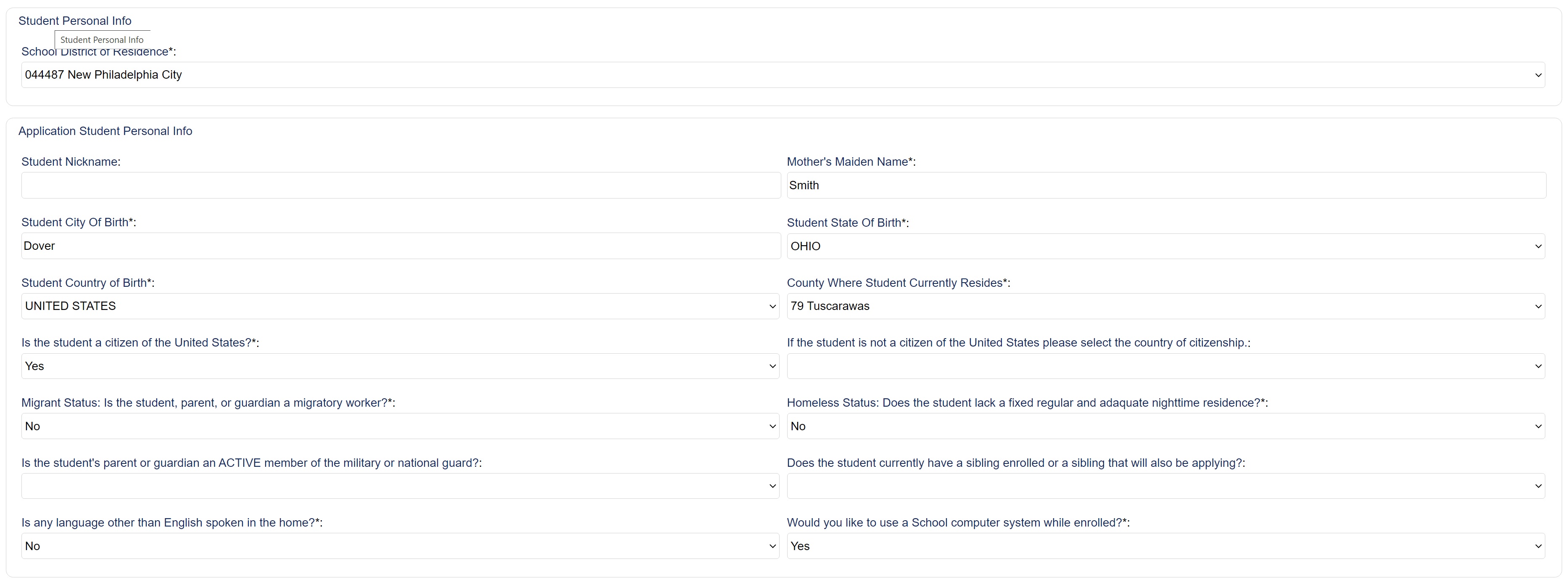Click the Student State Of Birth label
The height and width of the screenshot is (585, 1568).
point(848,222)
